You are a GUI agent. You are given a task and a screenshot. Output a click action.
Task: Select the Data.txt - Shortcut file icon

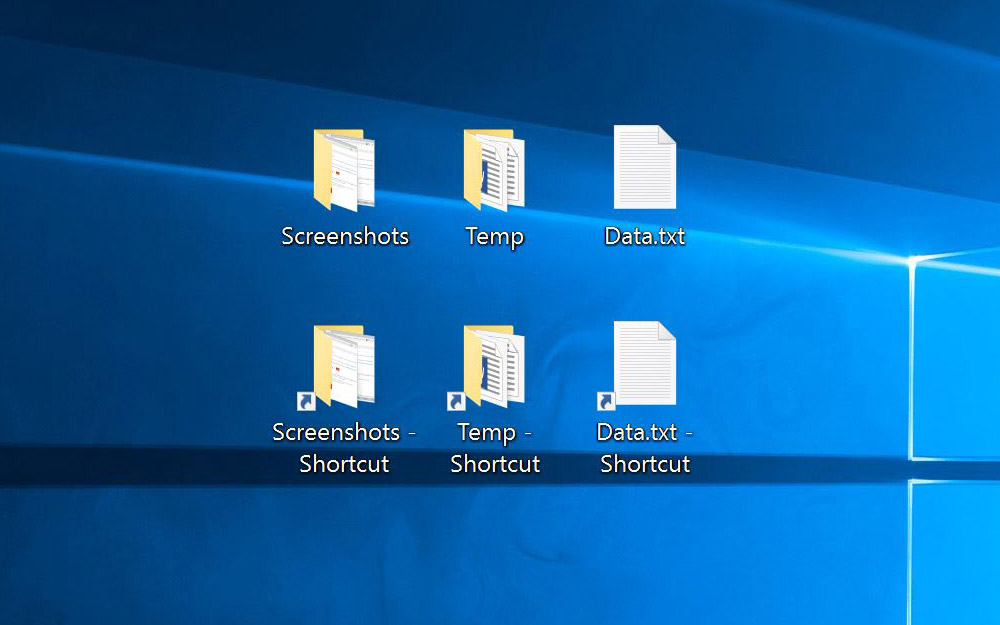tap(636, 365)
